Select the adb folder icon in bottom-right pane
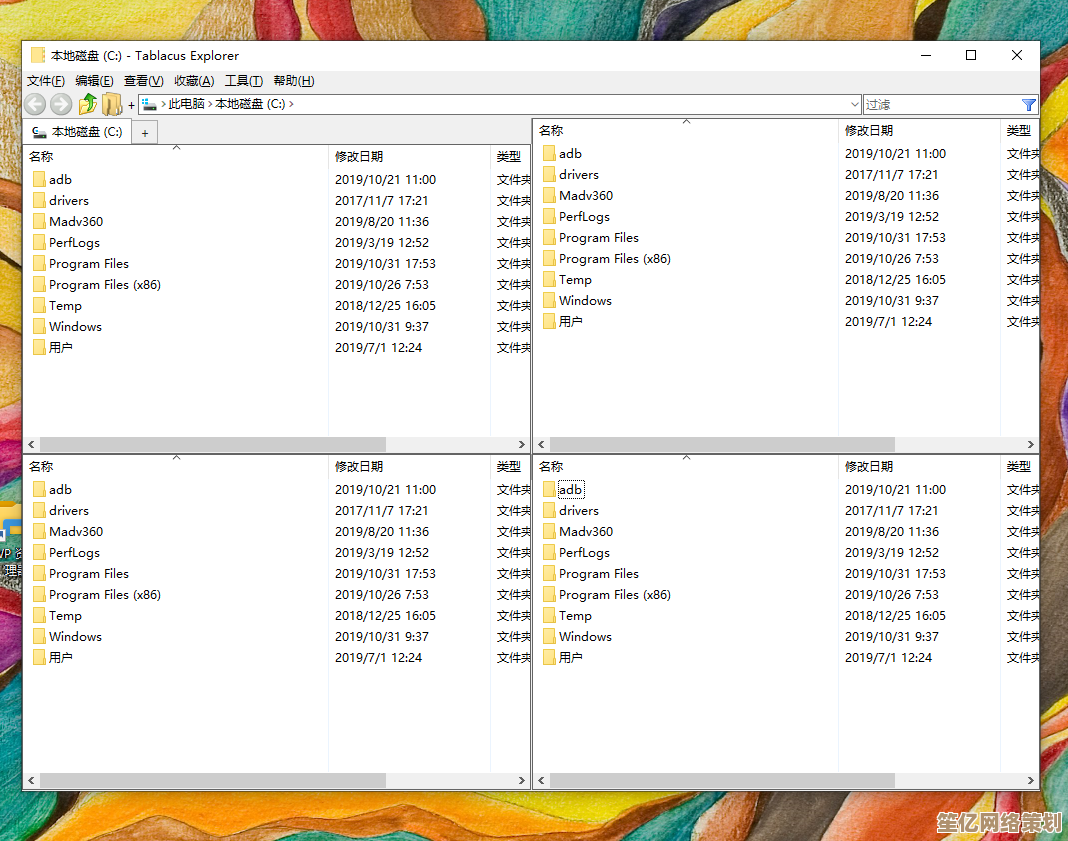Viewport: 1068px width, 841px height. [549, 489]
